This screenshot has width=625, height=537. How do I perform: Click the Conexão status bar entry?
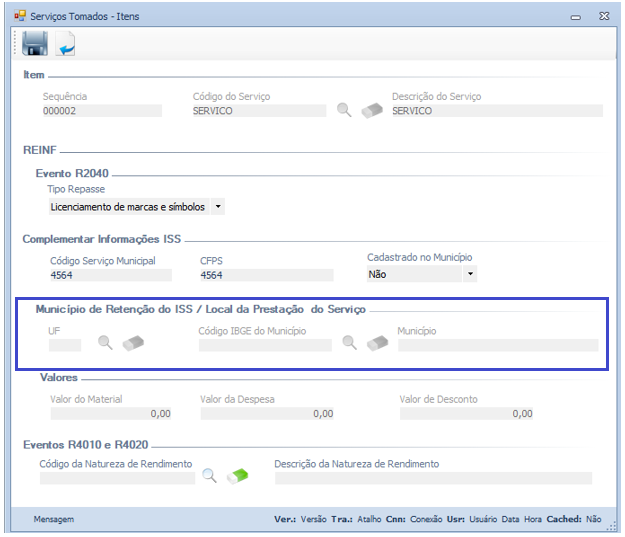click(x=426, y=519)
